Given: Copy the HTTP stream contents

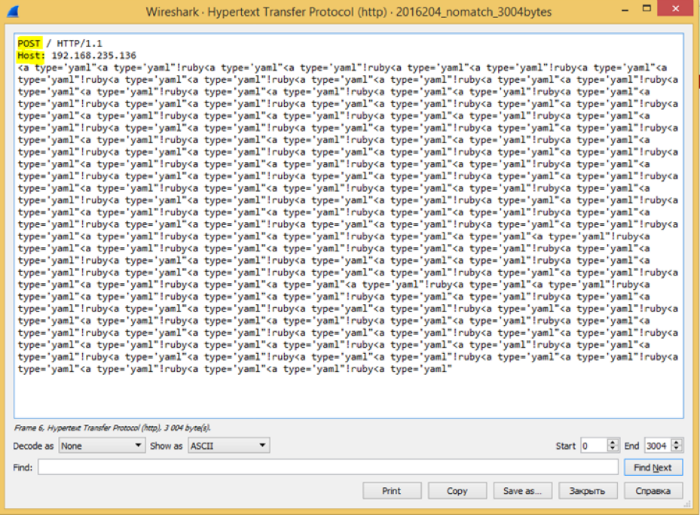Looking at the screenshot, I should point(457,491).
